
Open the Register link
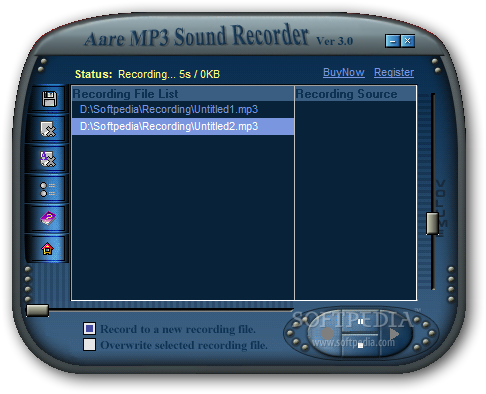point(394,72)
